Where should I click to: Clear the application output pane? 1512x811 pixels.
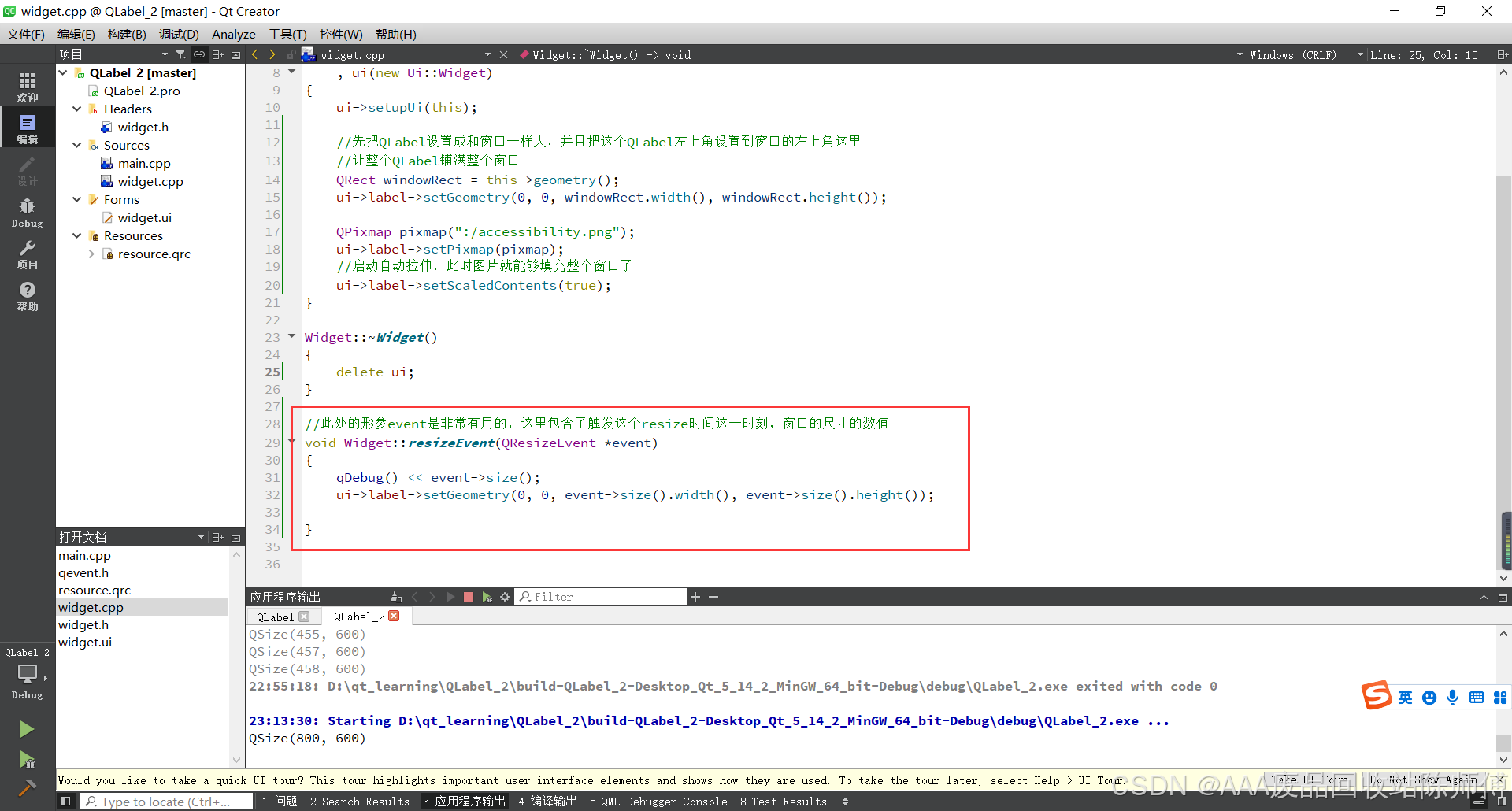point(396,597)
